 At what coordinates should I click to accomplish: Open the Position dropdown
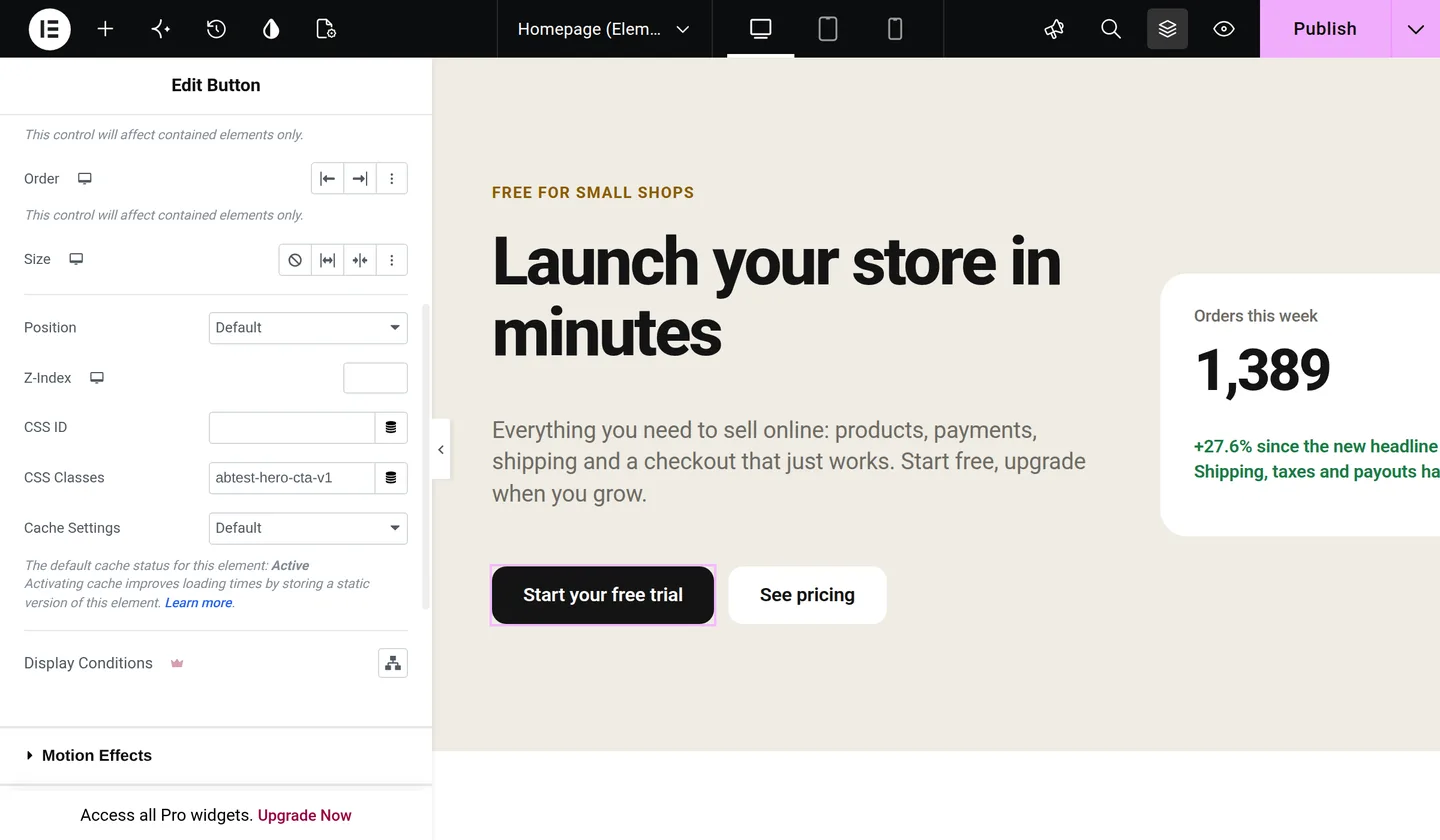(308, 328)
